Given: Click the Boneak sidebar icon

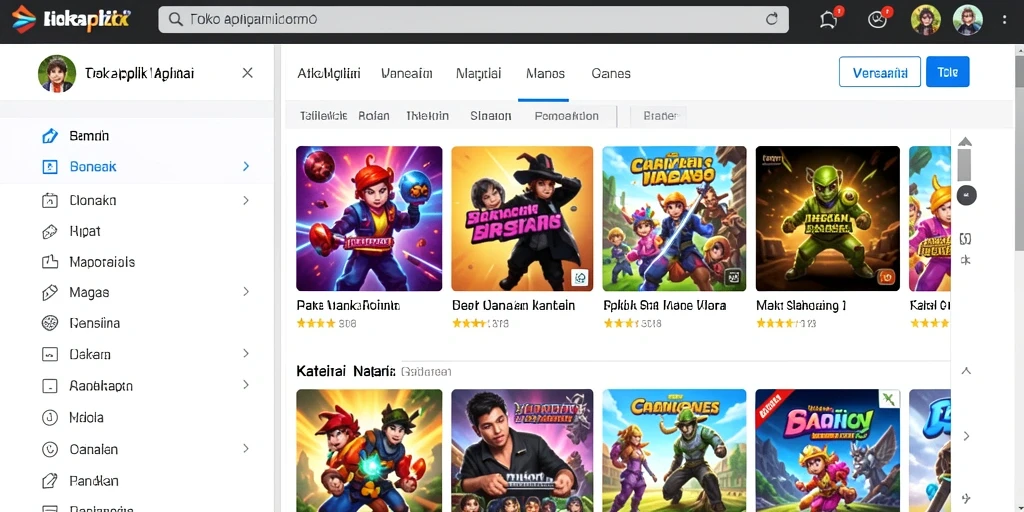Looking at the screenshot, I should 50,167.
